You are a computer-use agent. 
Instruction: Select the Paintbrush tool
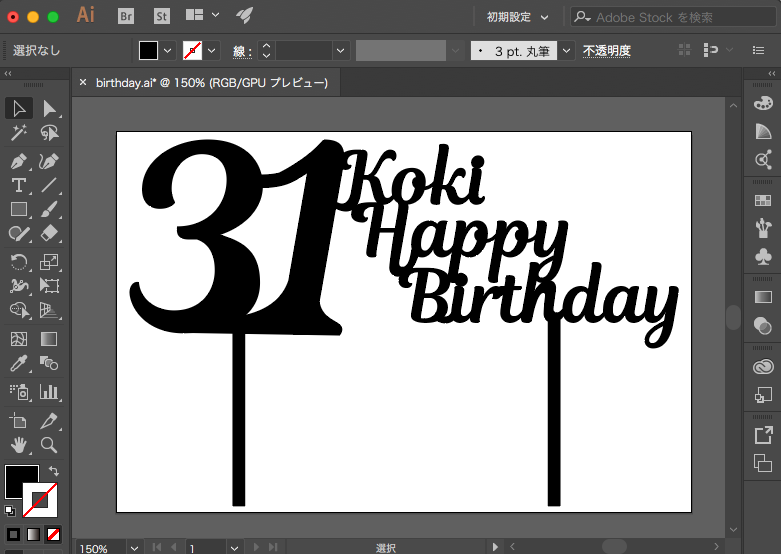[49, 209]
